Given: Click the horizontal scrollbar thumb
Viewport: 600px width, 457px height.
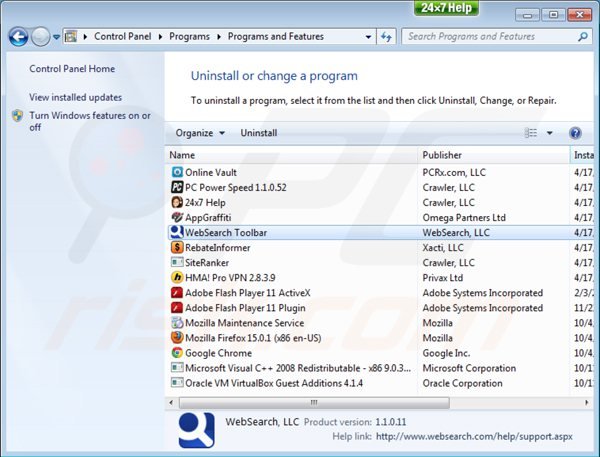Looking at the screenshot, I should click(314, 403).
